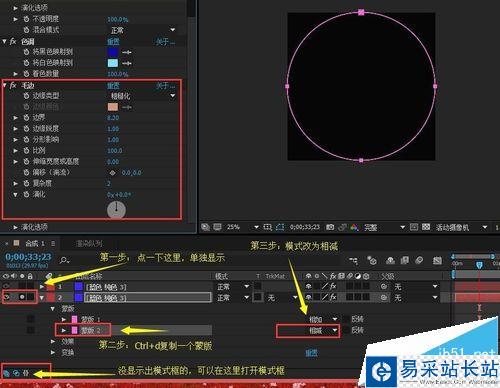Viewport: 500px width, 388px height.
Task: Click the always preview this view icon
Action: point(205,227)
